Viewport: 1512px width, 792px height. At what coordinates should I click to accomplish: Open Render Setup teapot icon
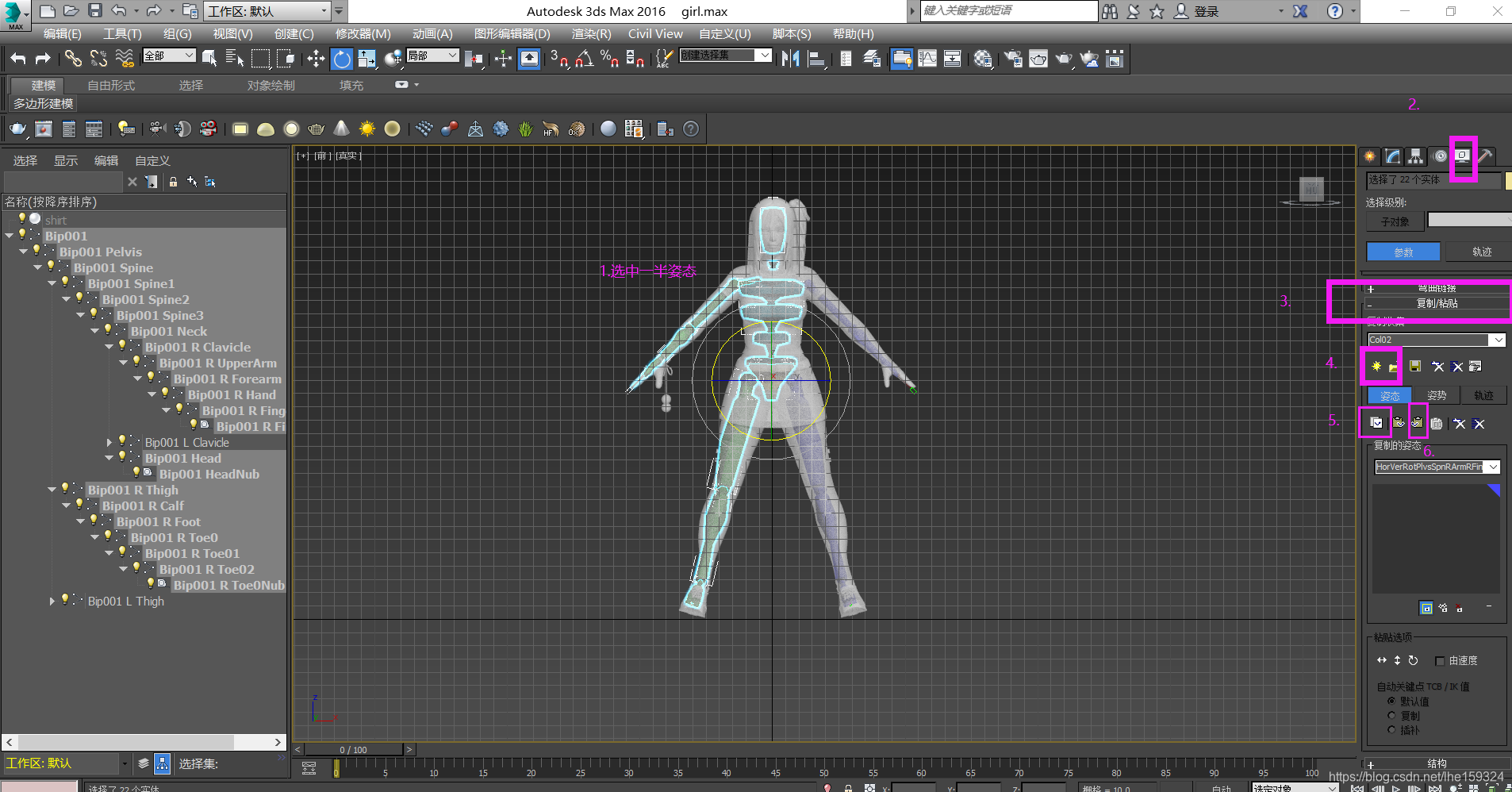tap(1013, 59)
